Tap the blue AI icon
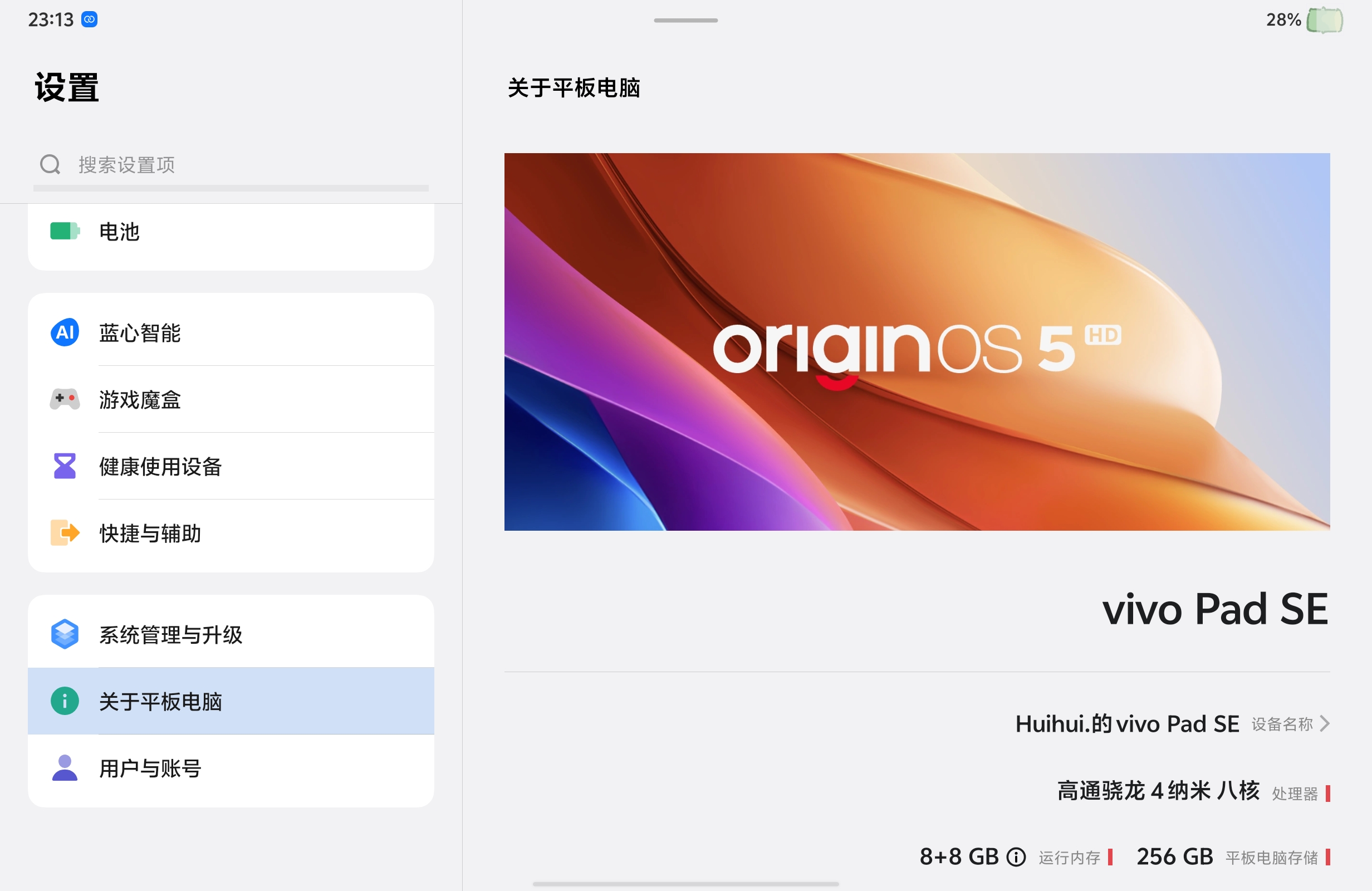1372x891 pixels. [x=65, y=332]
